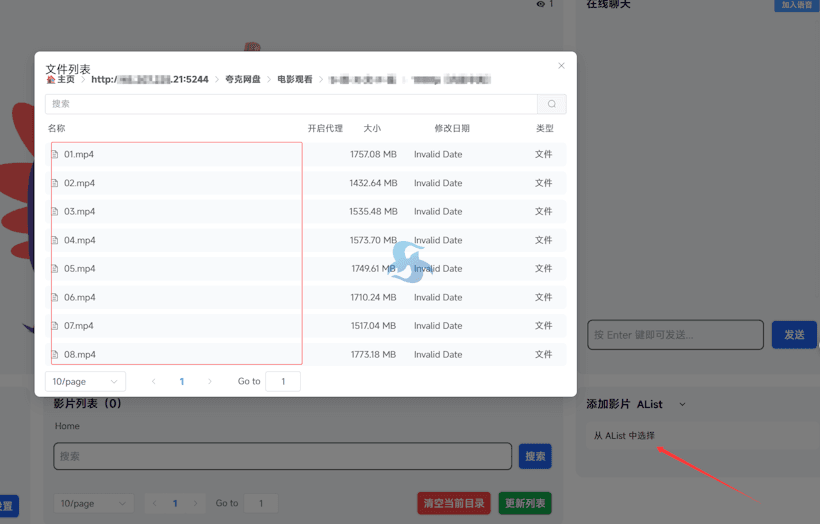This screenshot has height=524, width=820.
Task: Click the 开启代理 column header
Action: [325, 128]
